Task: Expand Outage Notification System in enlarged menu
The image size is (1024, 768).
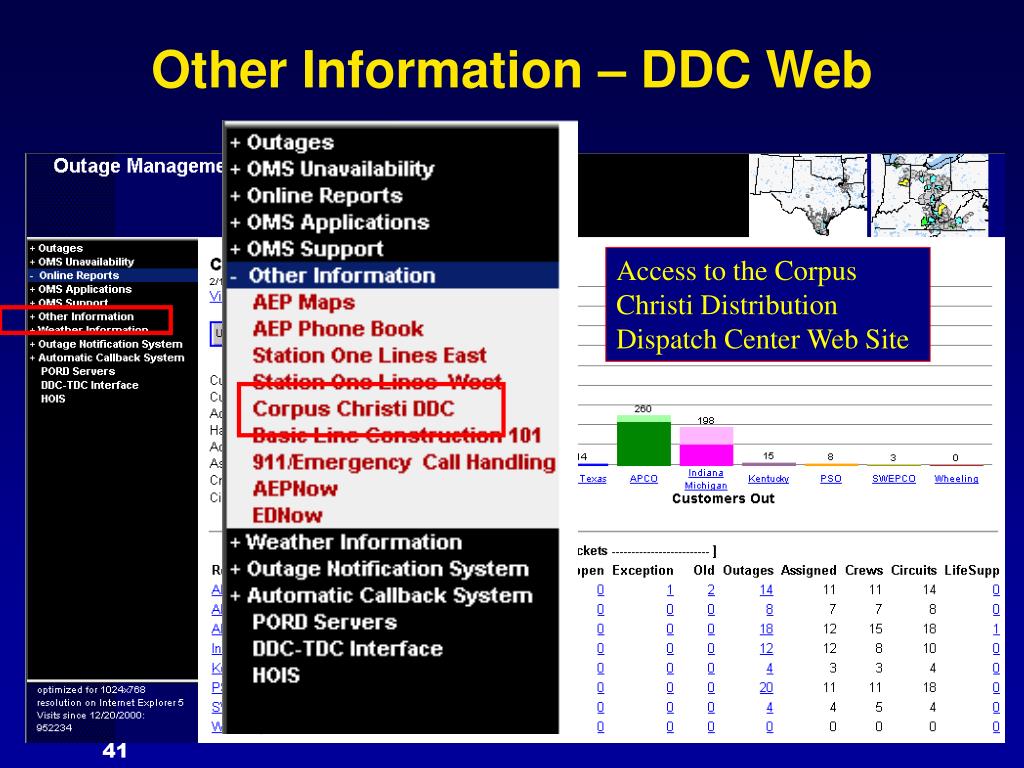Action: (379, 569)
